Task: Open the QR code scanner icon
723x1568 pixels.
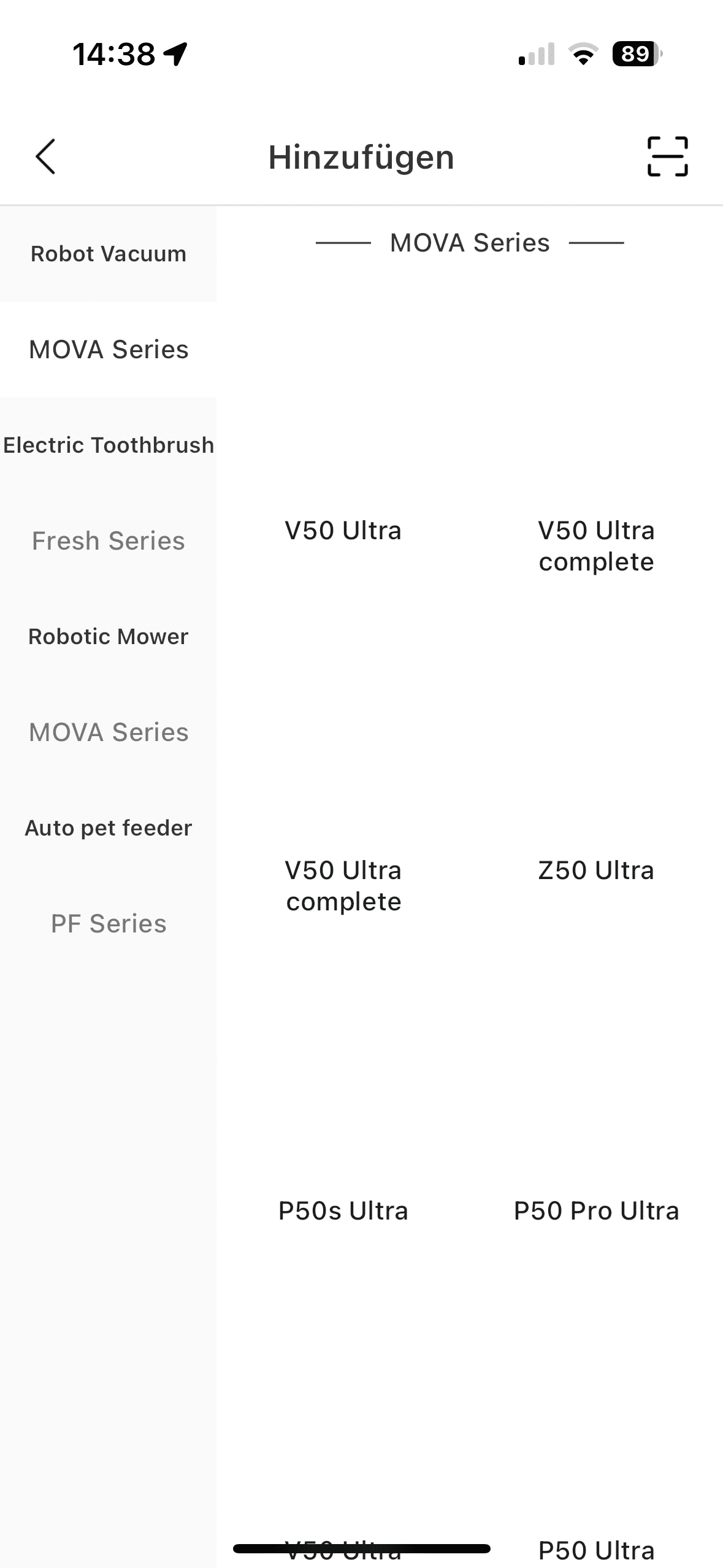Action: [667, 156]
